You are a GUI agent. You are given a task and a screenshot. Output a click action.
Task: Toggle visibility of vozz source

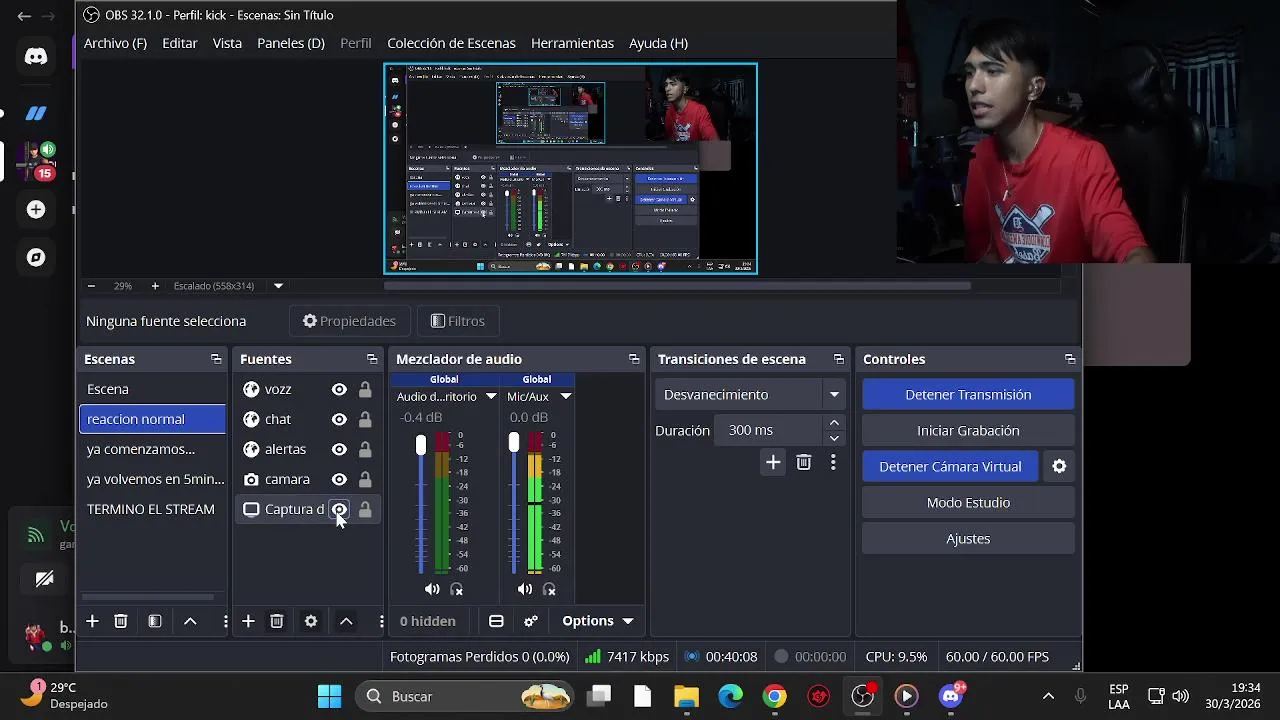click(x=339, y=389)
